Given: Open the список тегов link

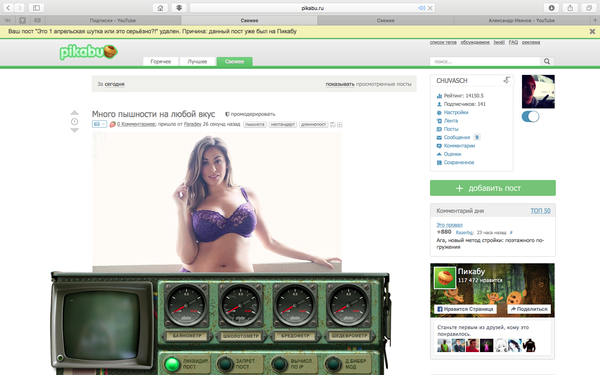Looking at the screenshot, I should point(443,42).
